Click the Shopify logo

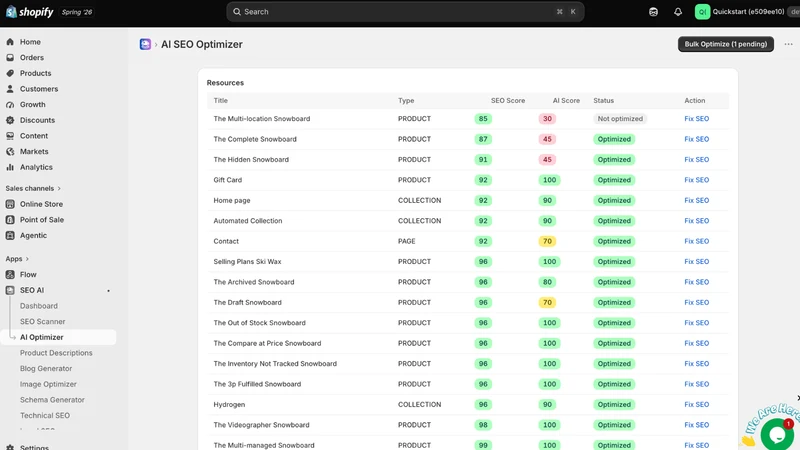point(30,12)
